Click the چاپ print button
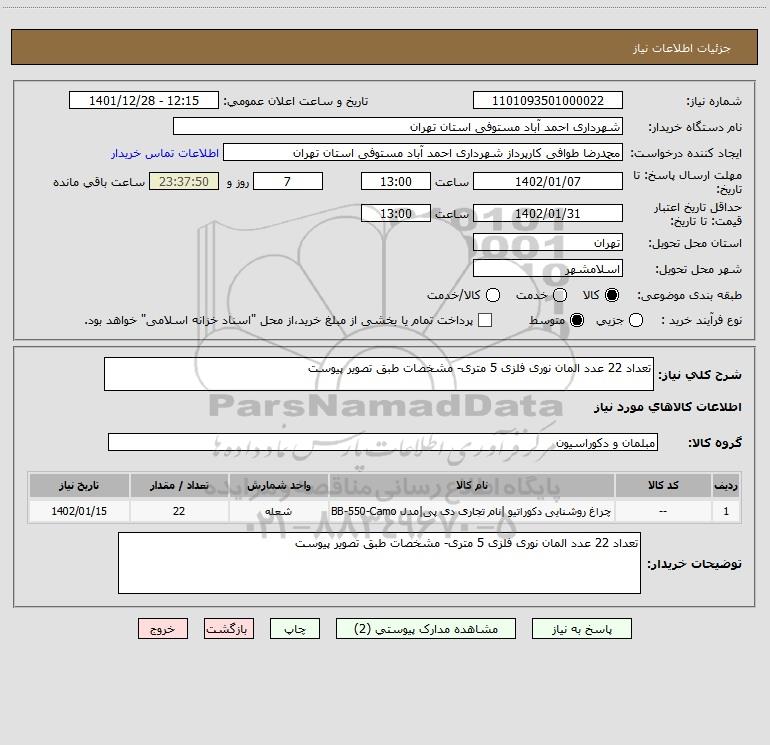This screenshot has width=770, height=745. pyautogui.click(x=295, y=629)
